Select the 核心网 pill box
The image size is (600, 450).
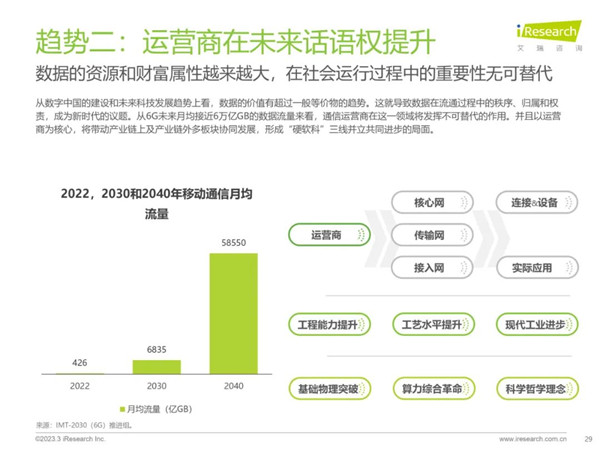432,202
